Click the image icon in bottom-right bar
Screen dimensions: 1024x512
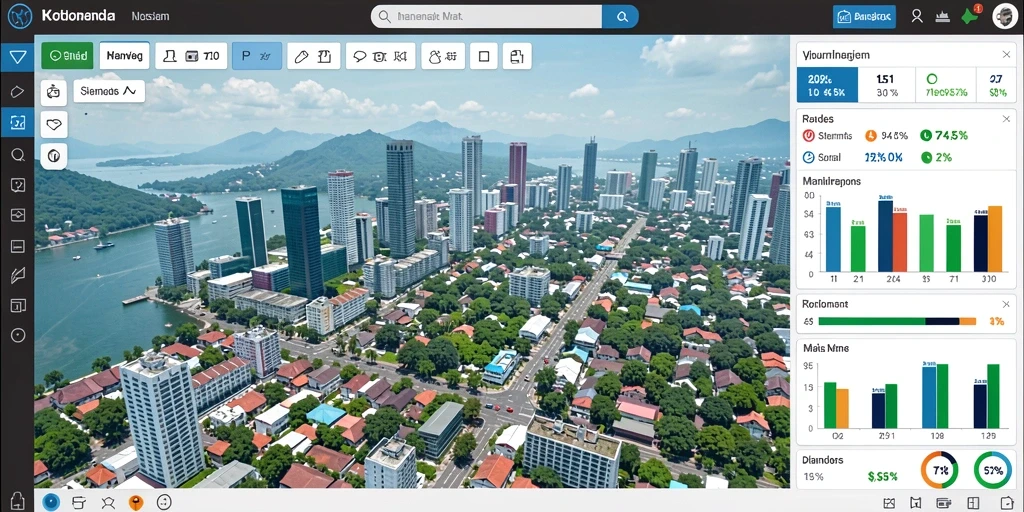[x=889, y=502]
